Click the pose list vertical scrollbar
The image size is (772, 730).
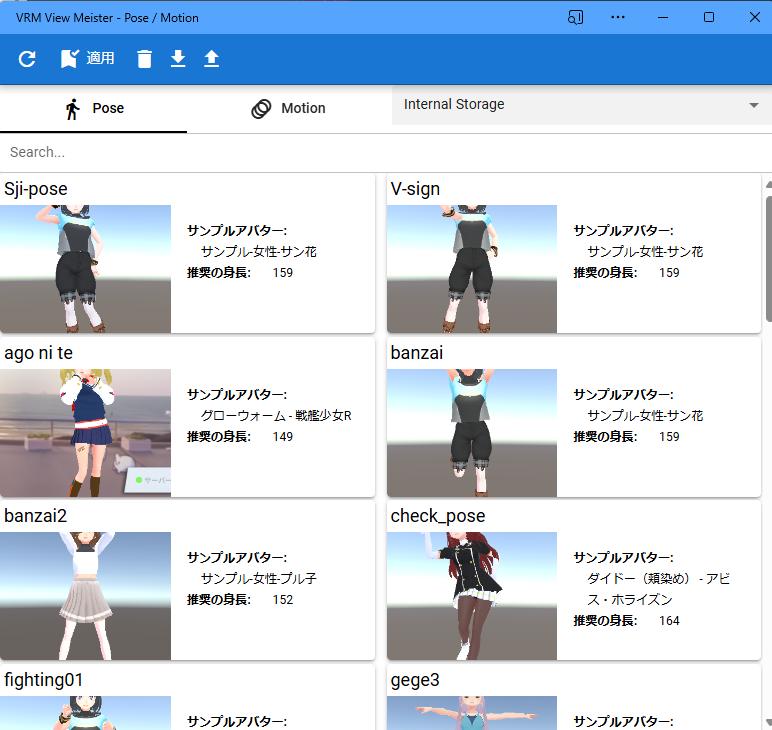(769, 259)
